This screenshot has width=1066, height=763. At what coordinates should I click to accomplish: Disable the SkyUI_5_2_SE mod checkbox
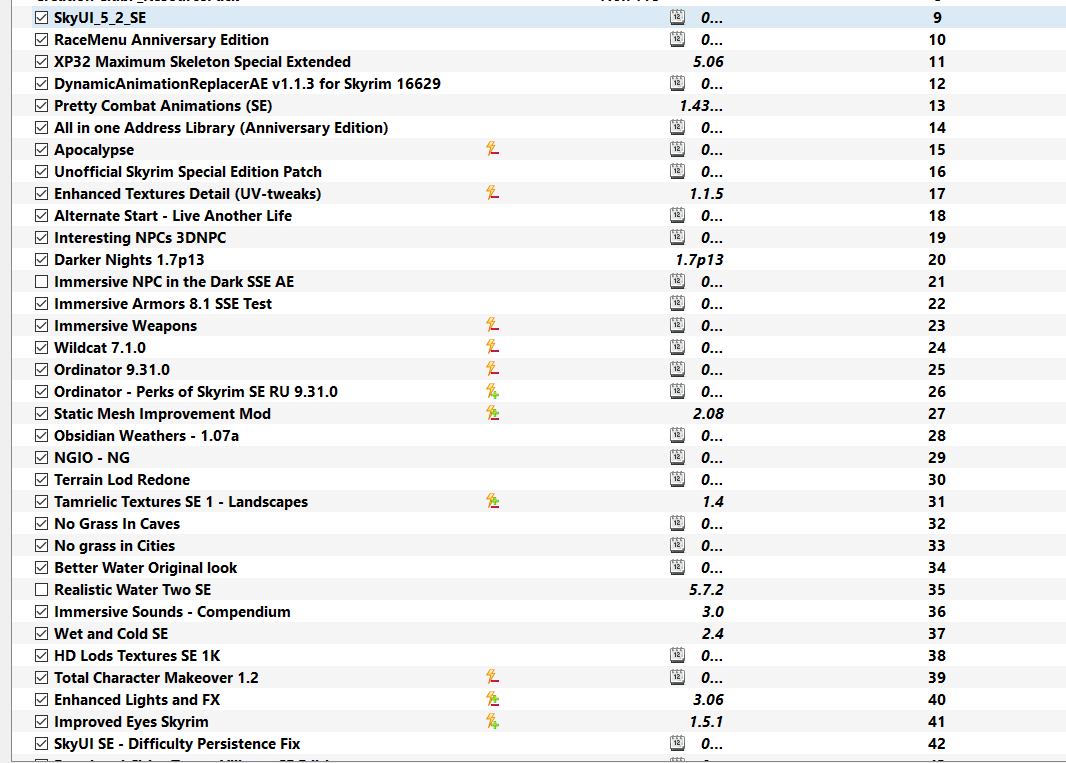[x=41, y=18]
